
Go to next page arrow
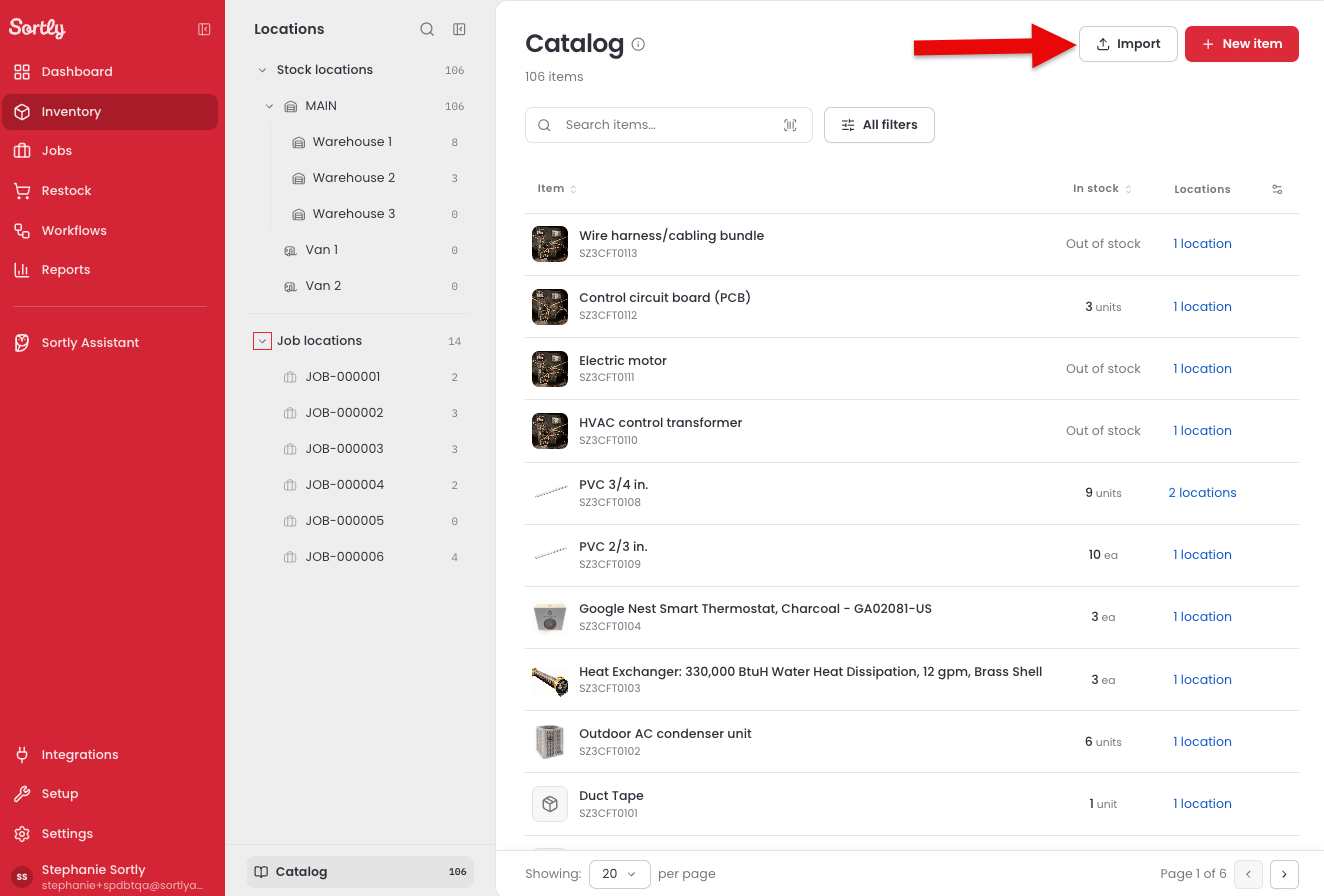tap(1284, 874)
